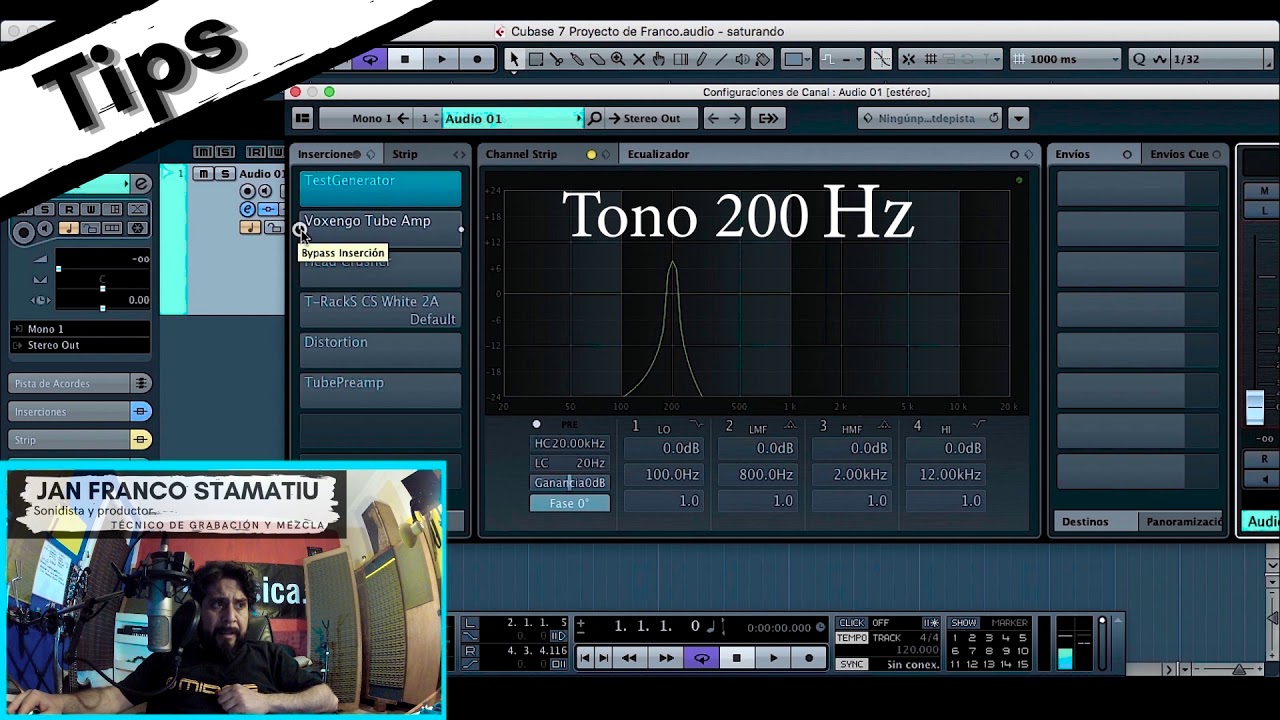Open the track preset dropdown
This screenshot has height=720, width=1280.
(931, 118)
